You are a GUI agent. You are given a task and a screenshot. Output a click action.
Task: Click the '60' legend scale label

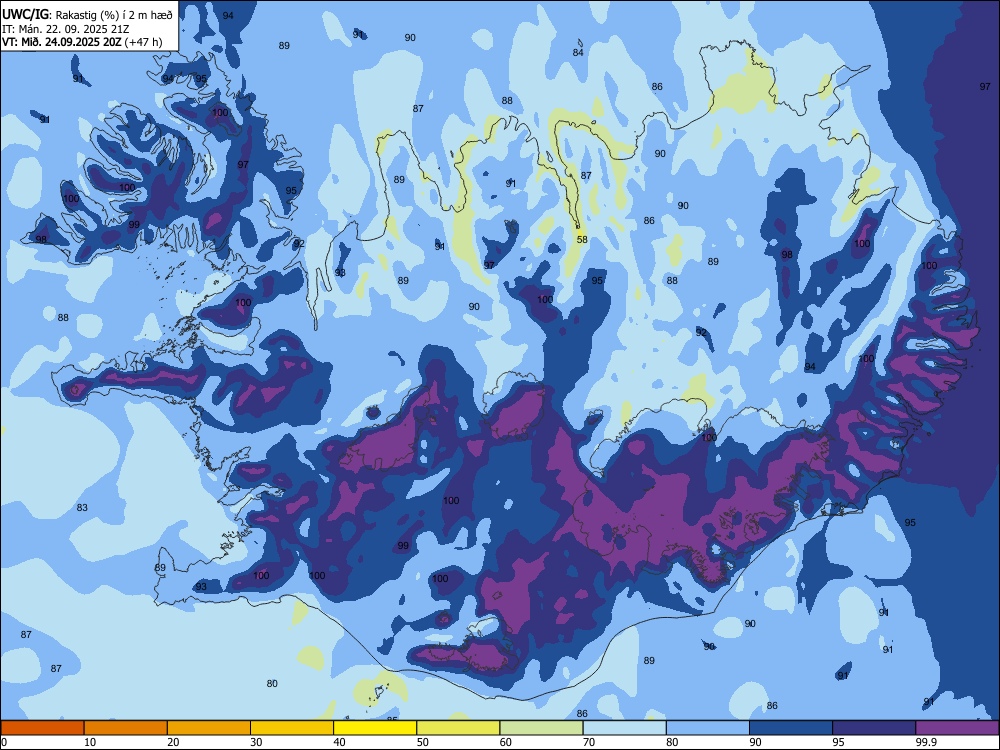506,742
